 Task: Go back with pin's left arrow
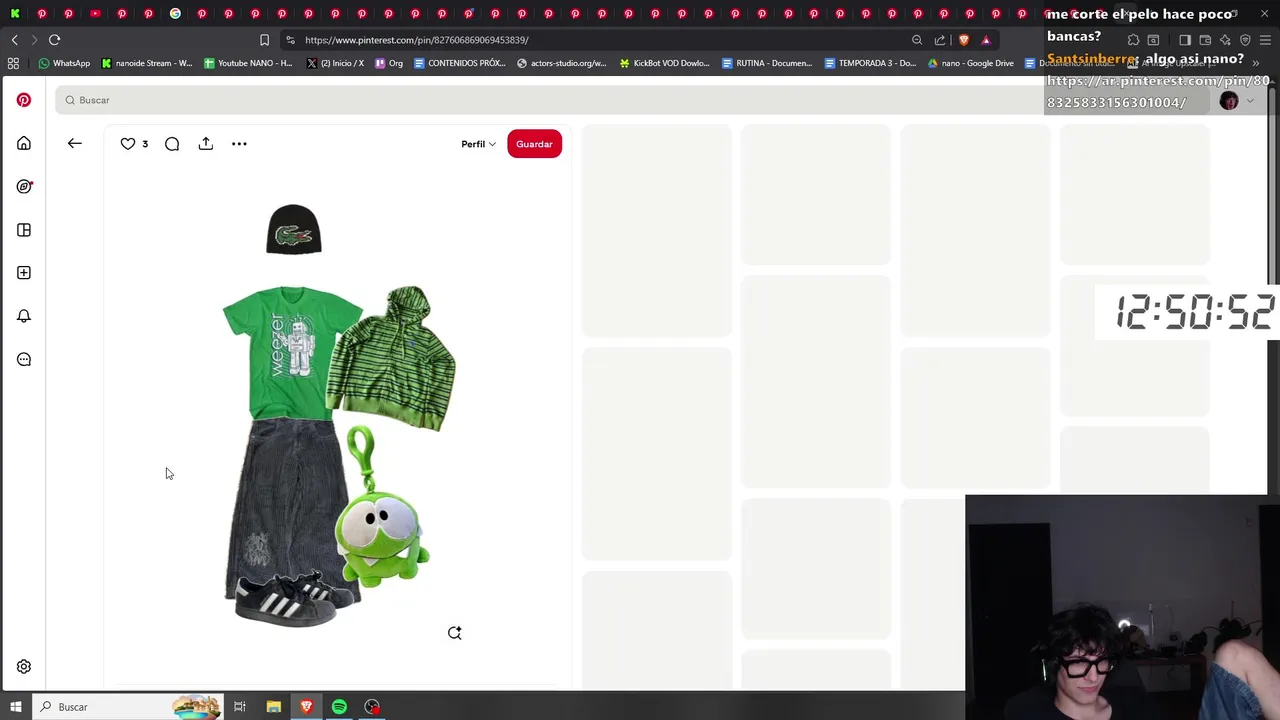tap(75, 143)
